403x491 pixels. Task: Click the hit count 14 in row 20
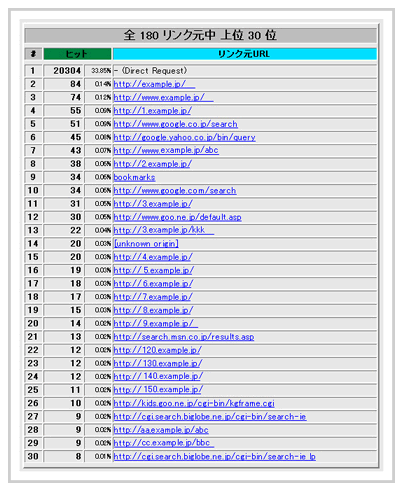point(75,324)
